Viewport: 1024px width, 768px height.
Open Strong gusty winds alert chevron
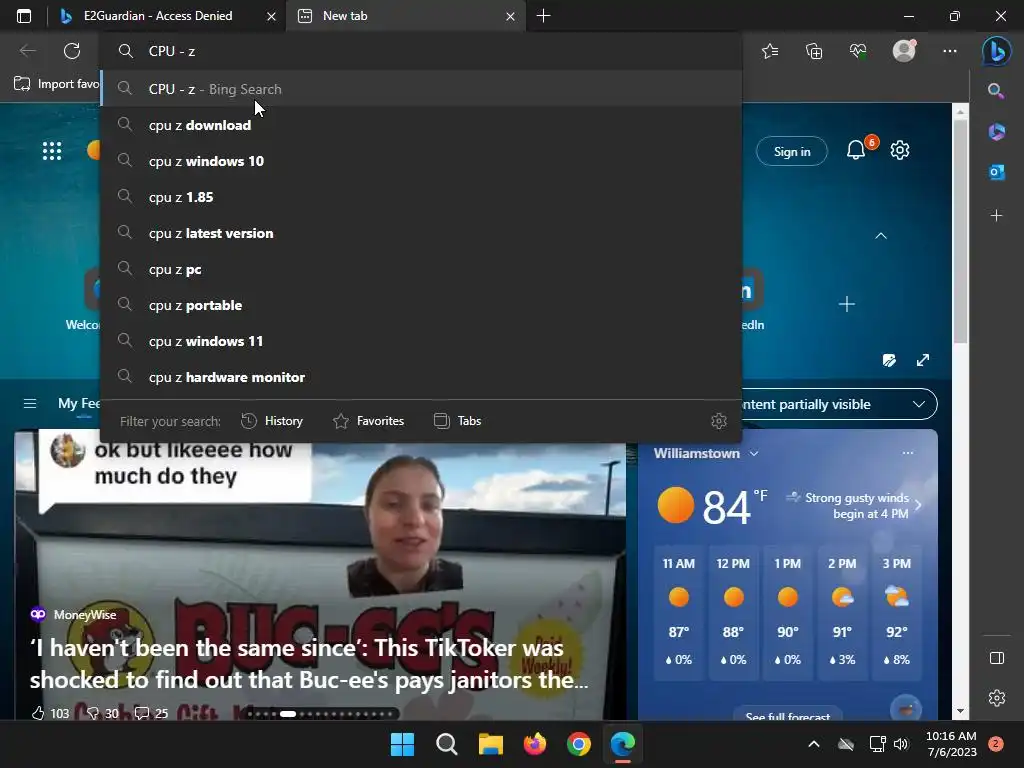point(918,505)
